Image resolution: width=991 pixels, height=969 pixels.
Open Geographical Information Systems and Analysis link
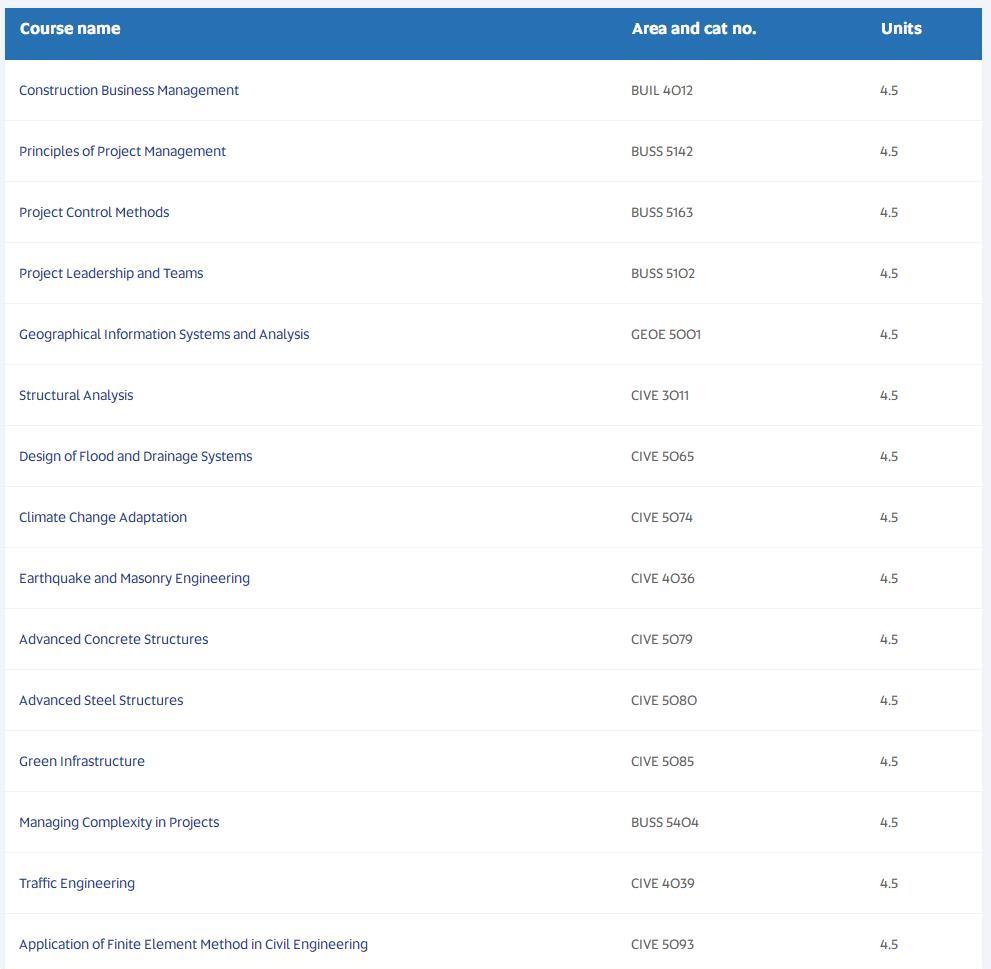pyautogui.click(x=164, y=334)
